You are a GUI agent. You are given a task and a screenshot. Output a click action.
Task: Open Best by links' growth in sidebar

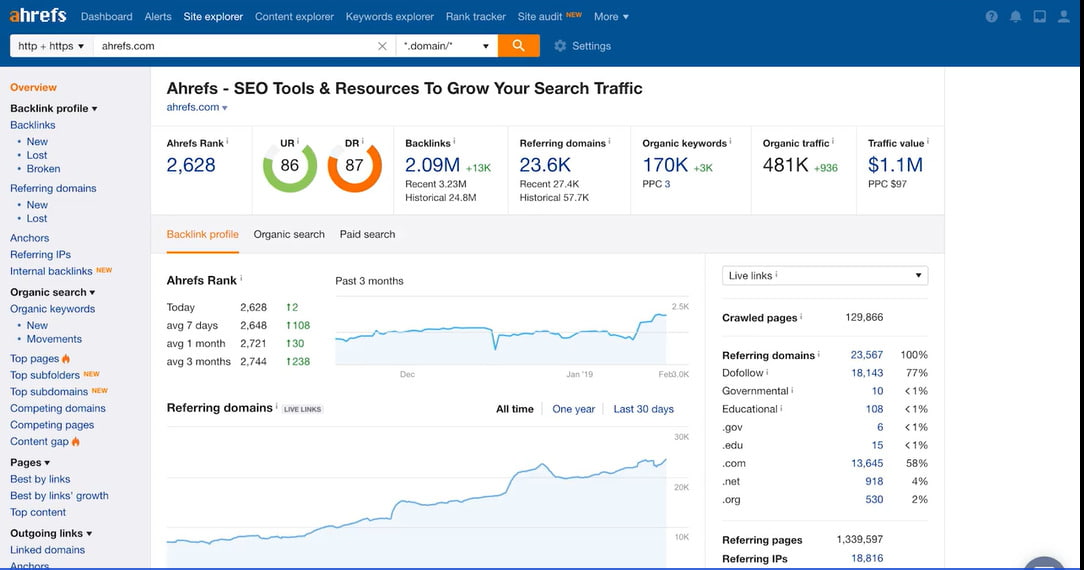59,495
